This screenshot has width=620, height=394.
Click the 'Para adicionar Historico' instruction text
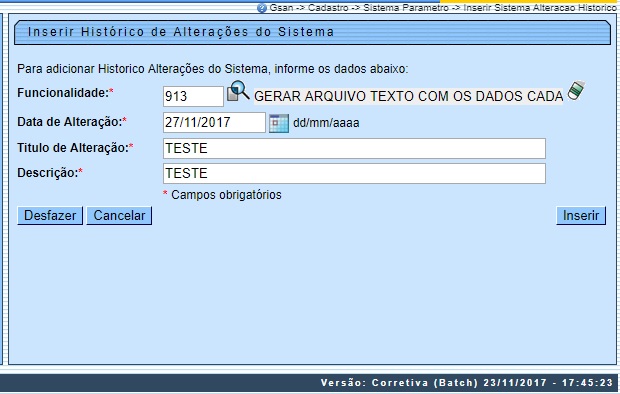pyautogui.click(x=212, y=69)
